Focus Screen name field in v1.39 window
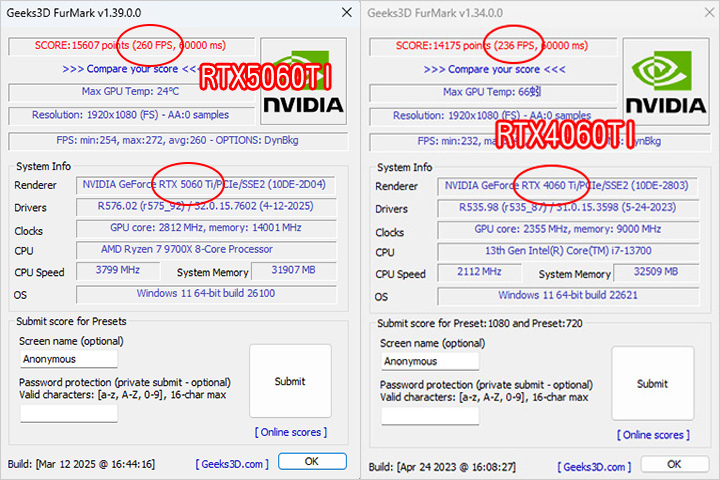Screen dimensions: 720x480 [x=69, y=359]
